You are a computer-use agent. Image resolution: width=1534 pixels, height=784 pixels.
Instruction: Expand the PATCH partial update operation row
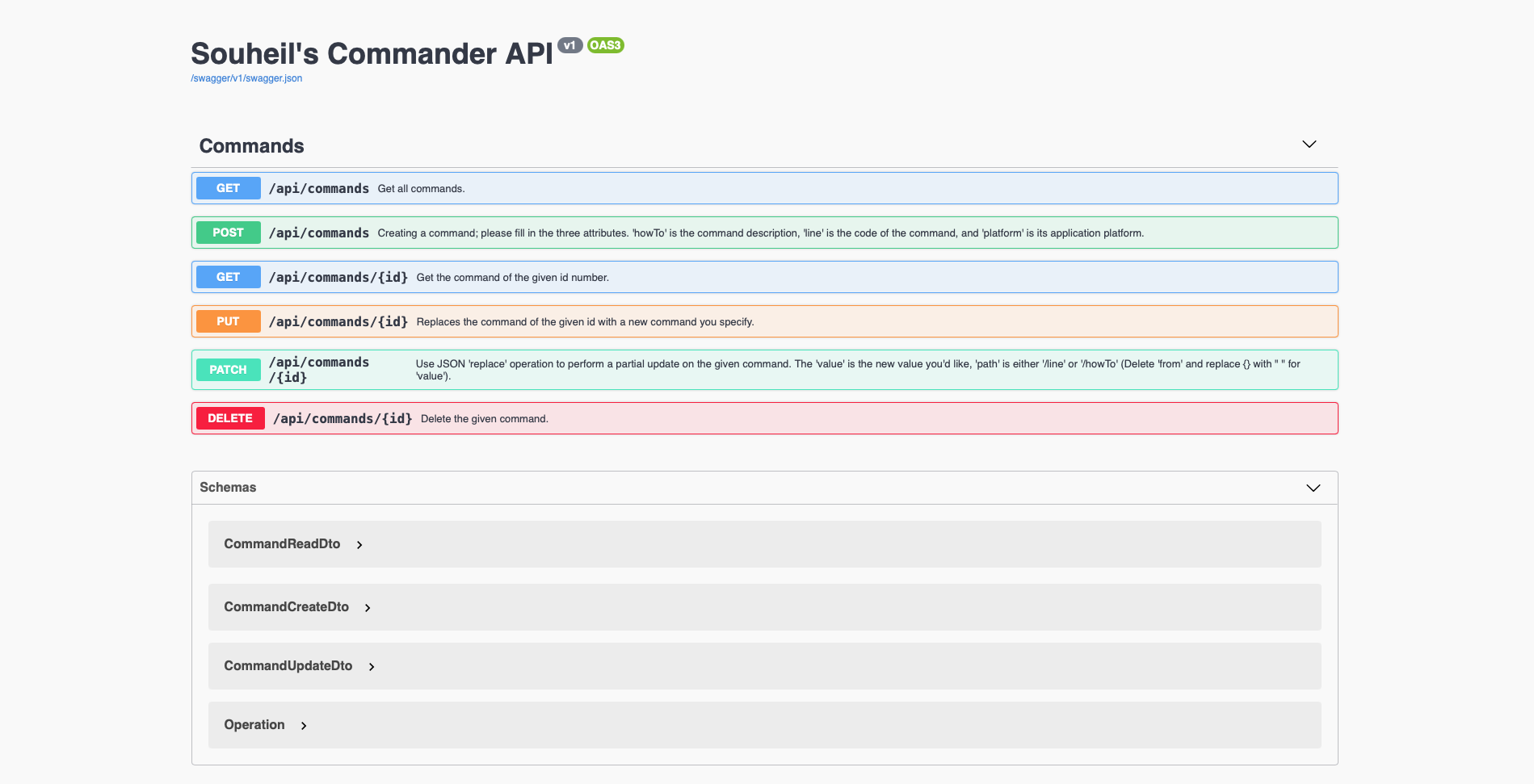[x=727, y=369]
